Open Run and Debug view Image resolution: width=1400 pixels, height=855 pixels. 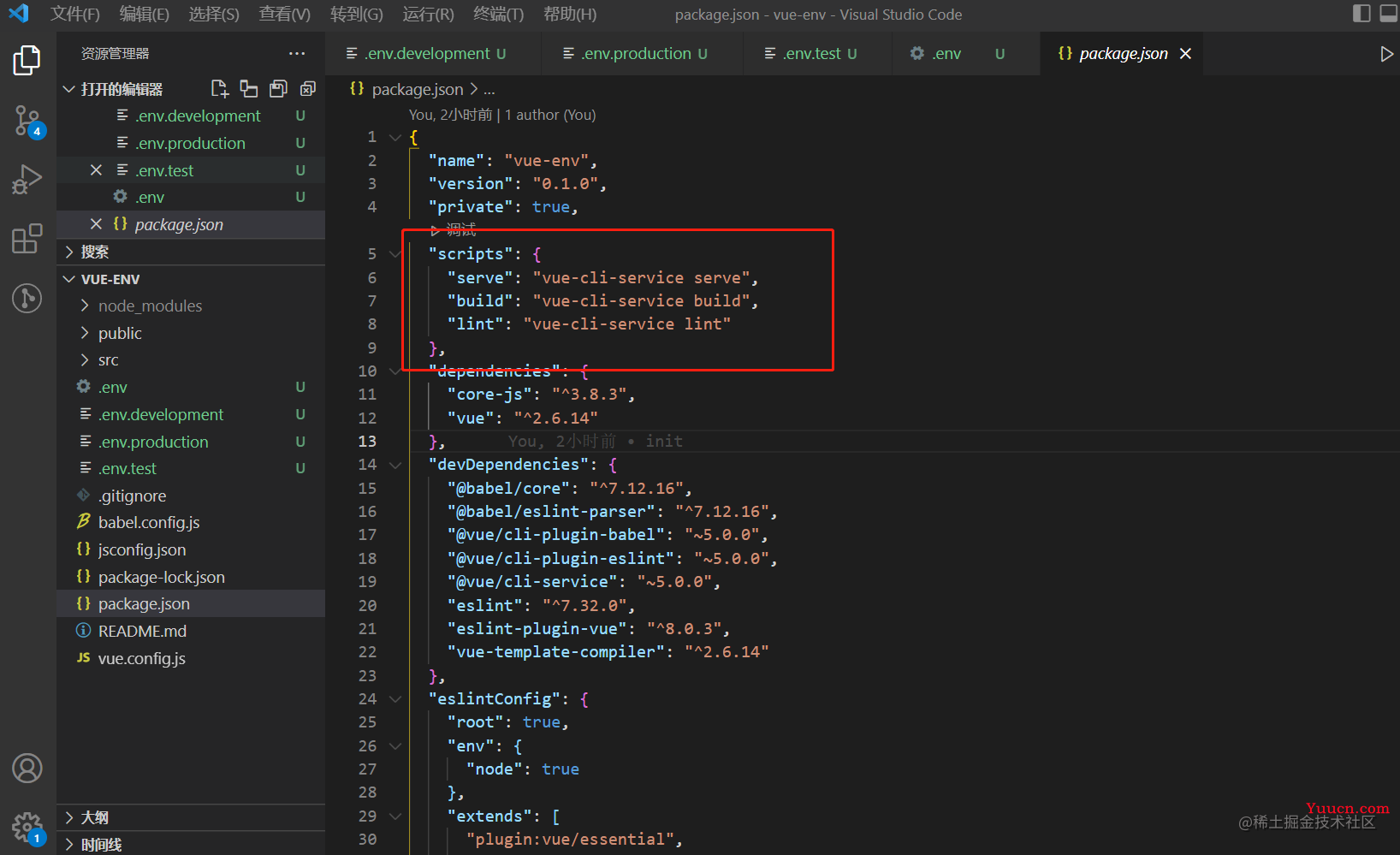pyautogui.click(x=27, y=180)
